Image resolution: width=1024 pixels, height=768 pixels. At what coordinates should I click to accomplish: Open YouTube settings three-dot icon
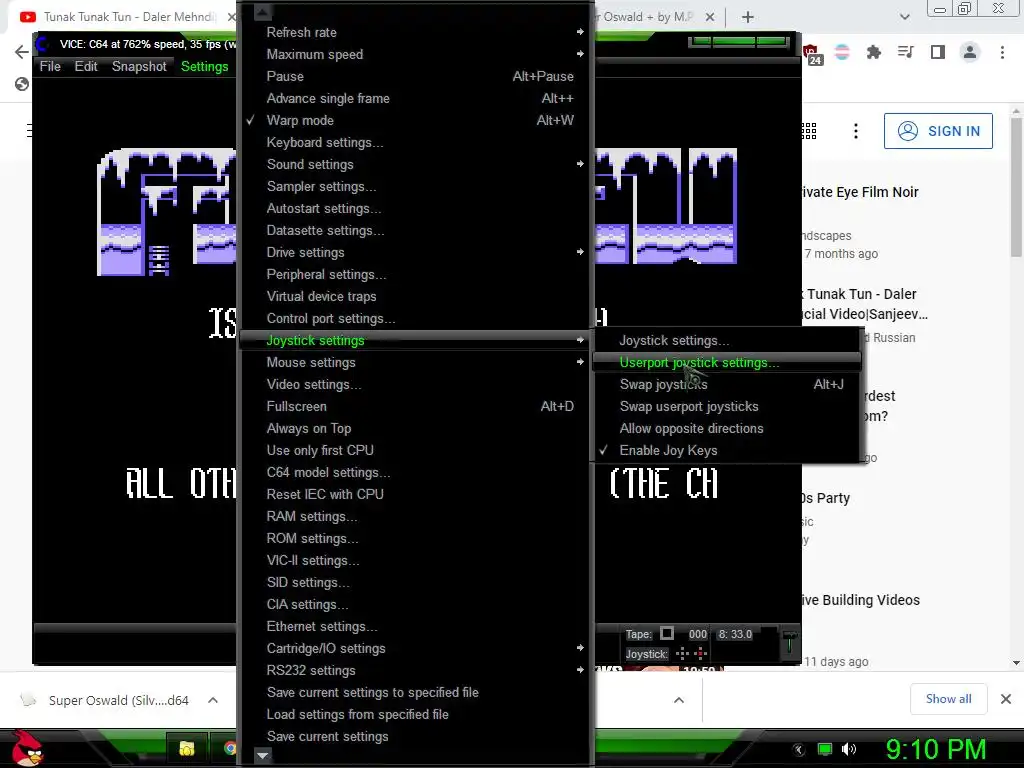pos(856,131)
